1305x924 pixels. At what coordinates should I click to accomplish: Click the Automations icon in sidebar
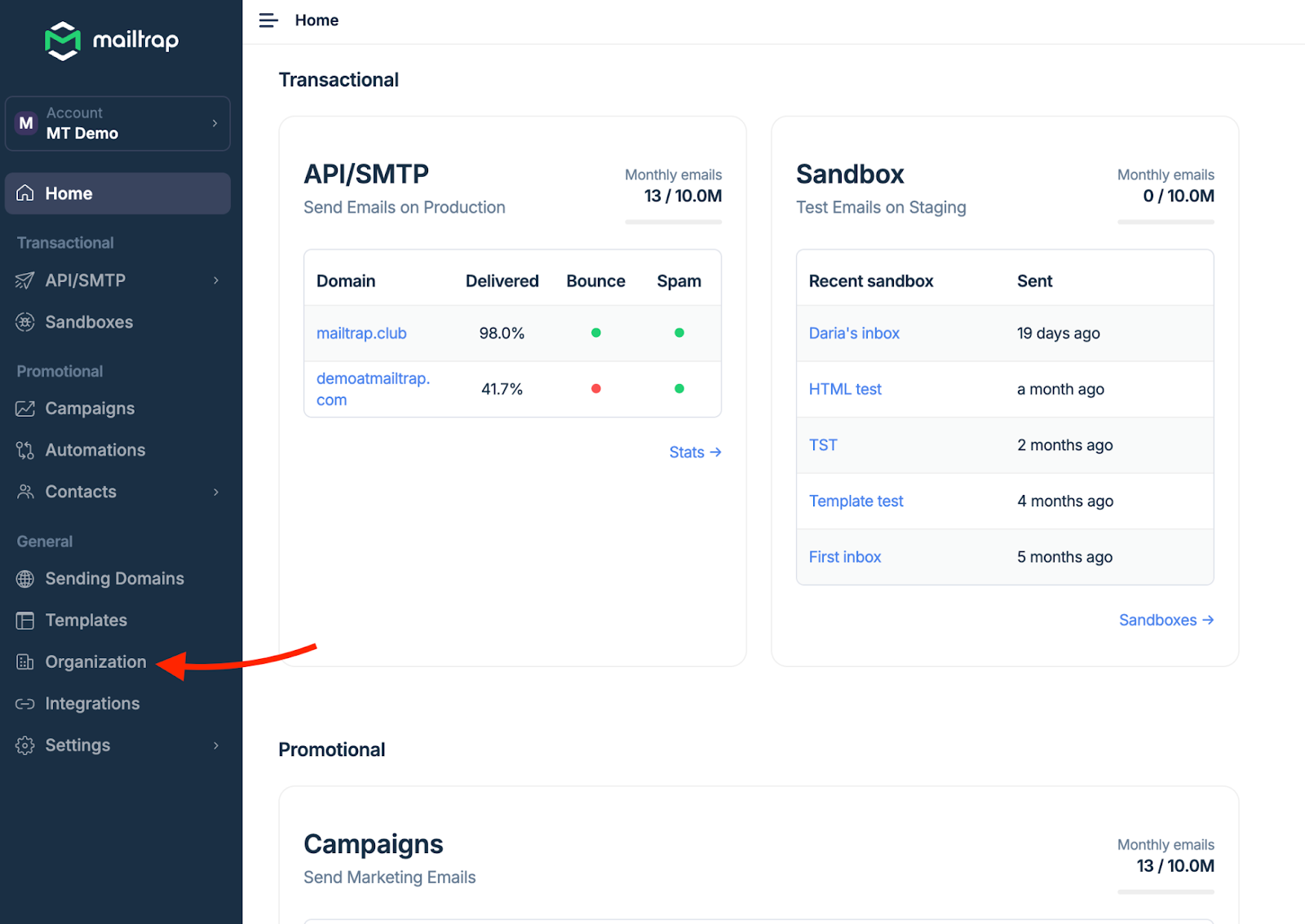[x=25, y=450]
